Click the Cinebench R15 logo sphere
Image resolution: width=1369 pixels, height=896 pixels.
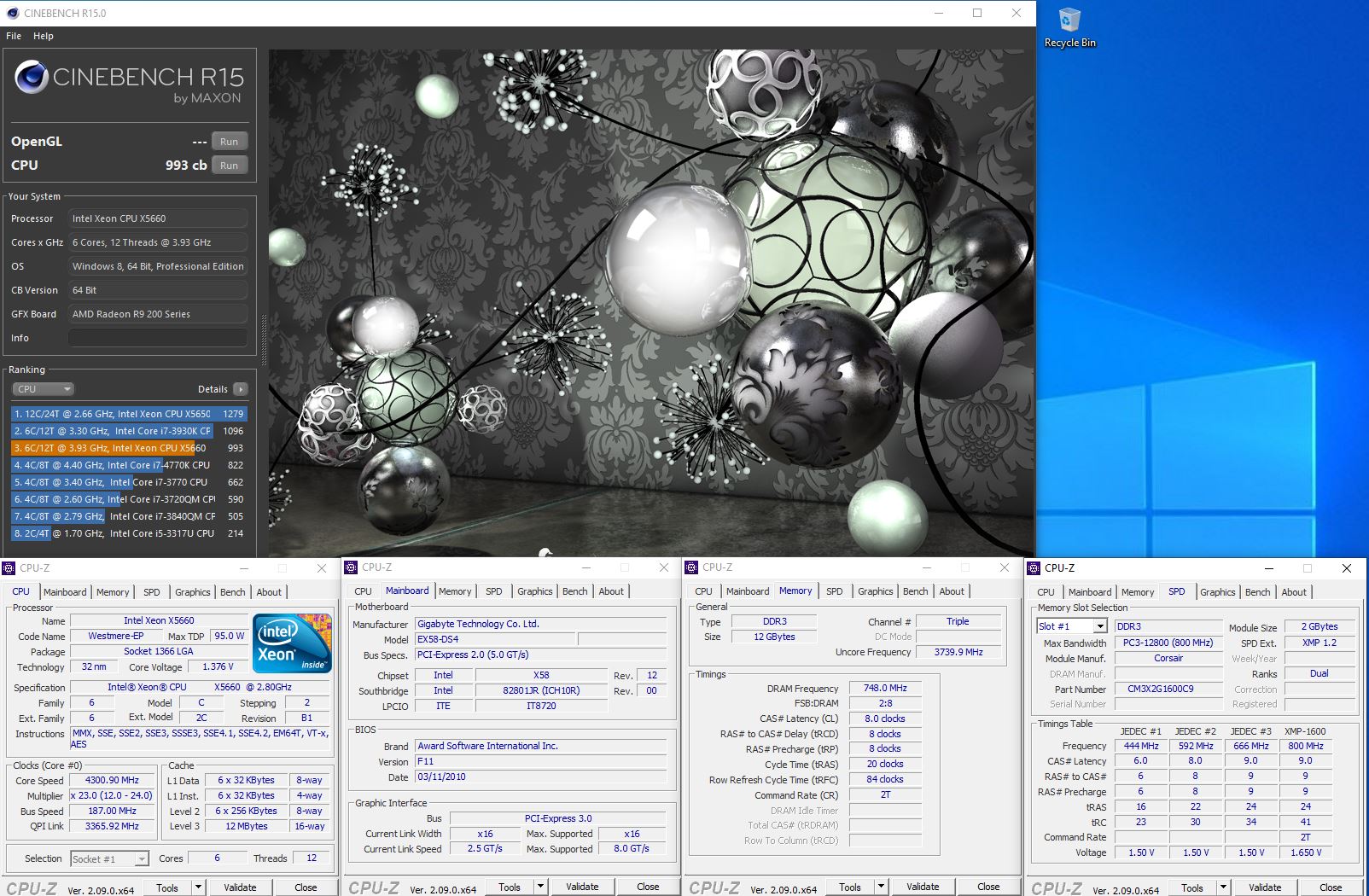pos(32,77)
